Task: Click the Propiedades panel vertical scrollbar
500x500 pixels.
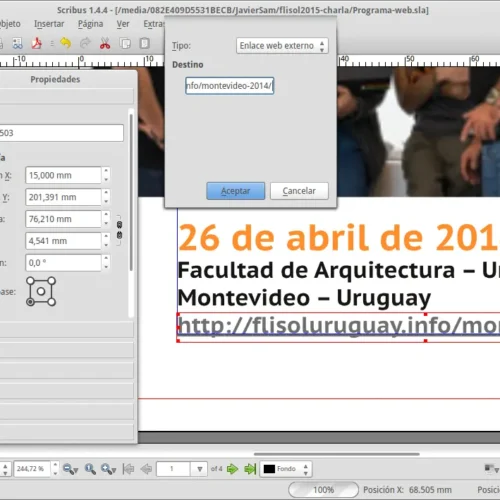Action: coord(131,192)
